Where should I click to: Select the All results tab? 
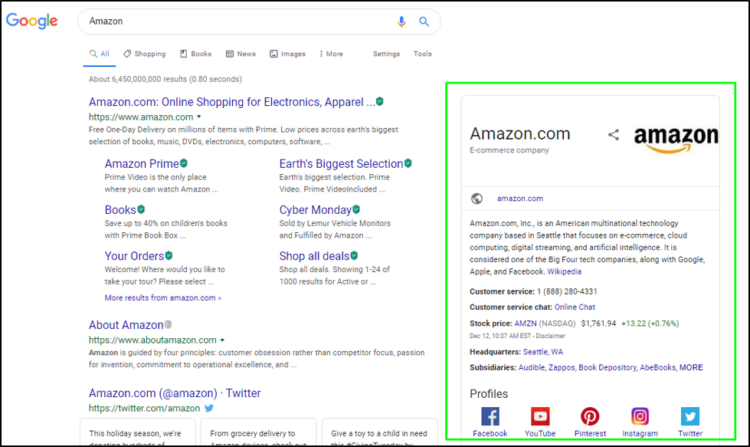(99, 54)
